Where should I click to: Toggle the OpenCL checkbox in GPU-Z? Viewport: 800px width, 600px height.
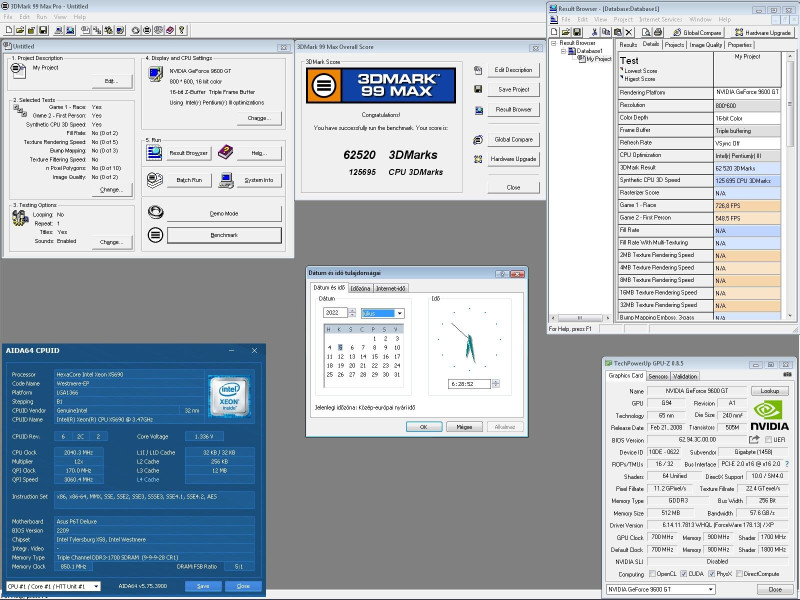coord(652,573)
